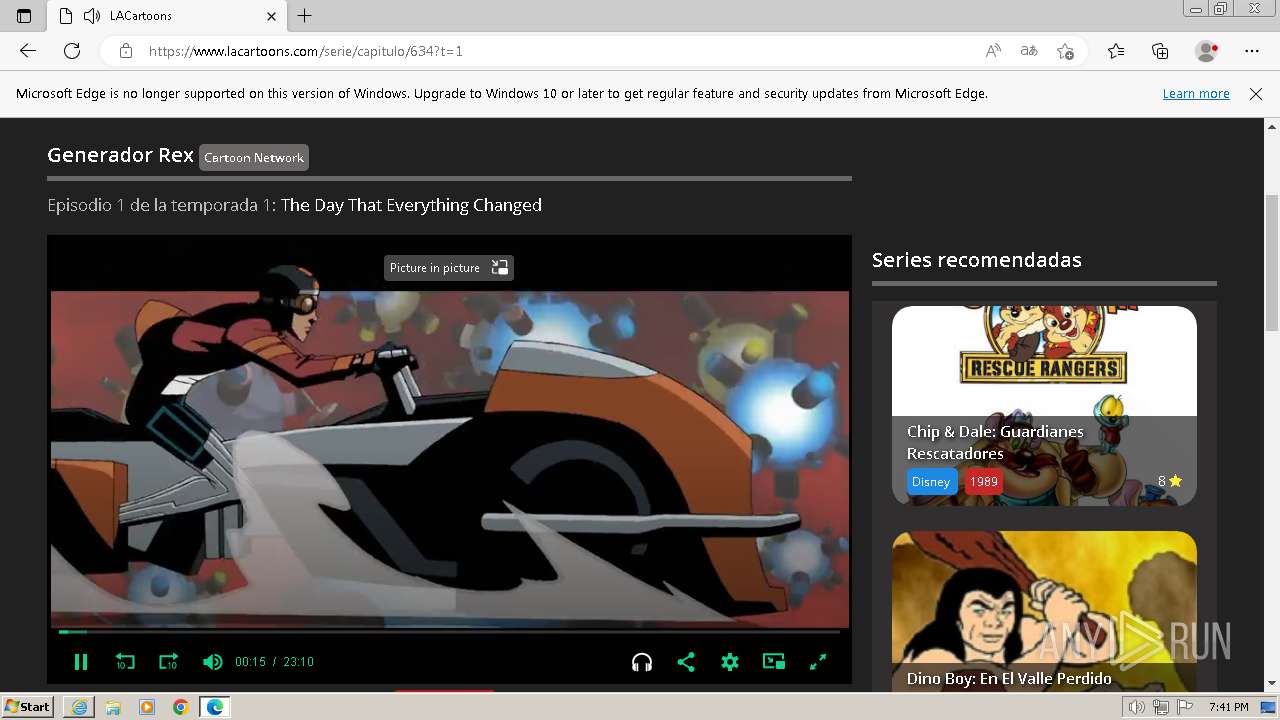Open Read aloud from address bar
The image size is (1280, 720).
click(x=993, y=51)
